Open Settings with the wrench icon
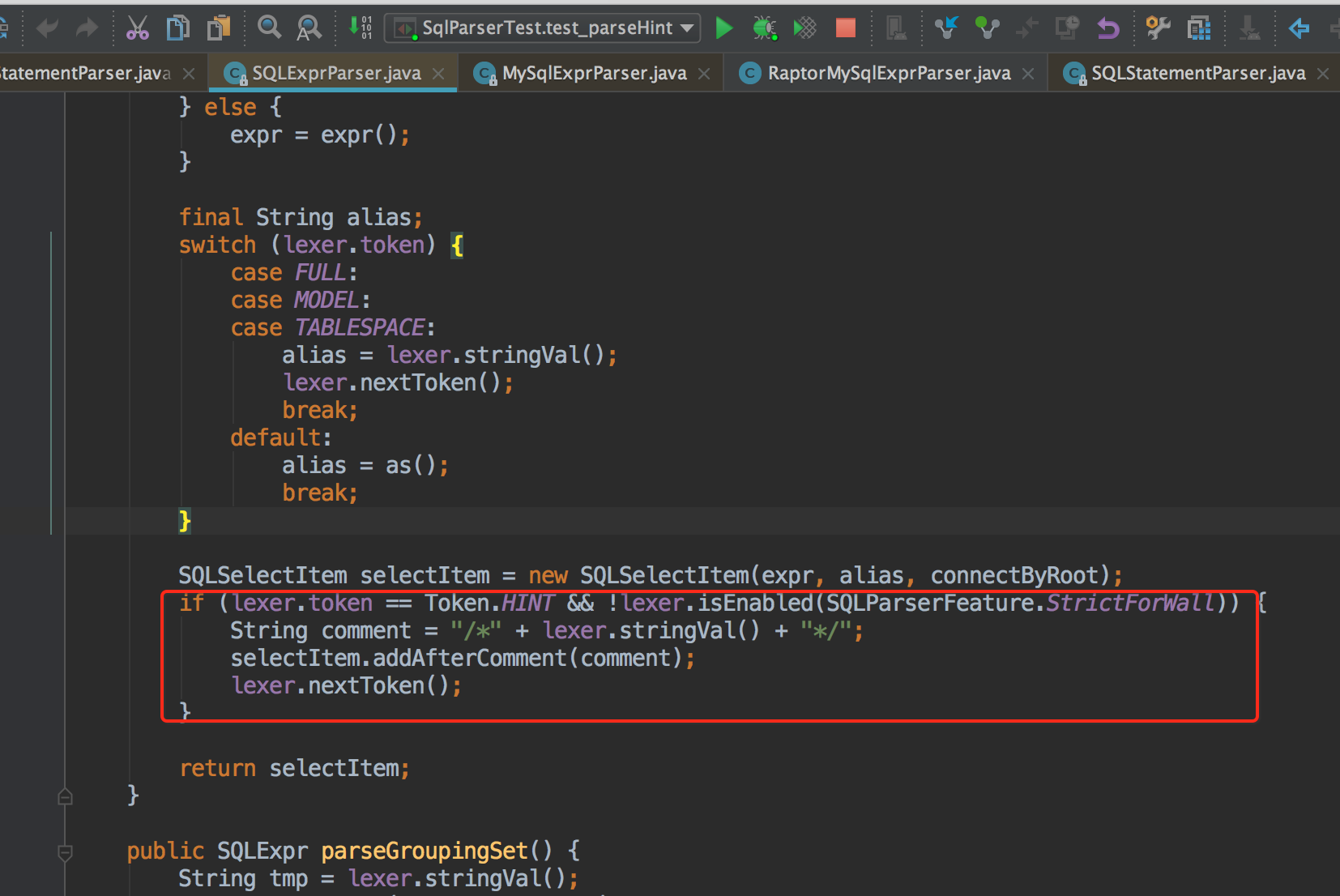Viewport: 1340px width, 896px height. (x=1157, y=28)
